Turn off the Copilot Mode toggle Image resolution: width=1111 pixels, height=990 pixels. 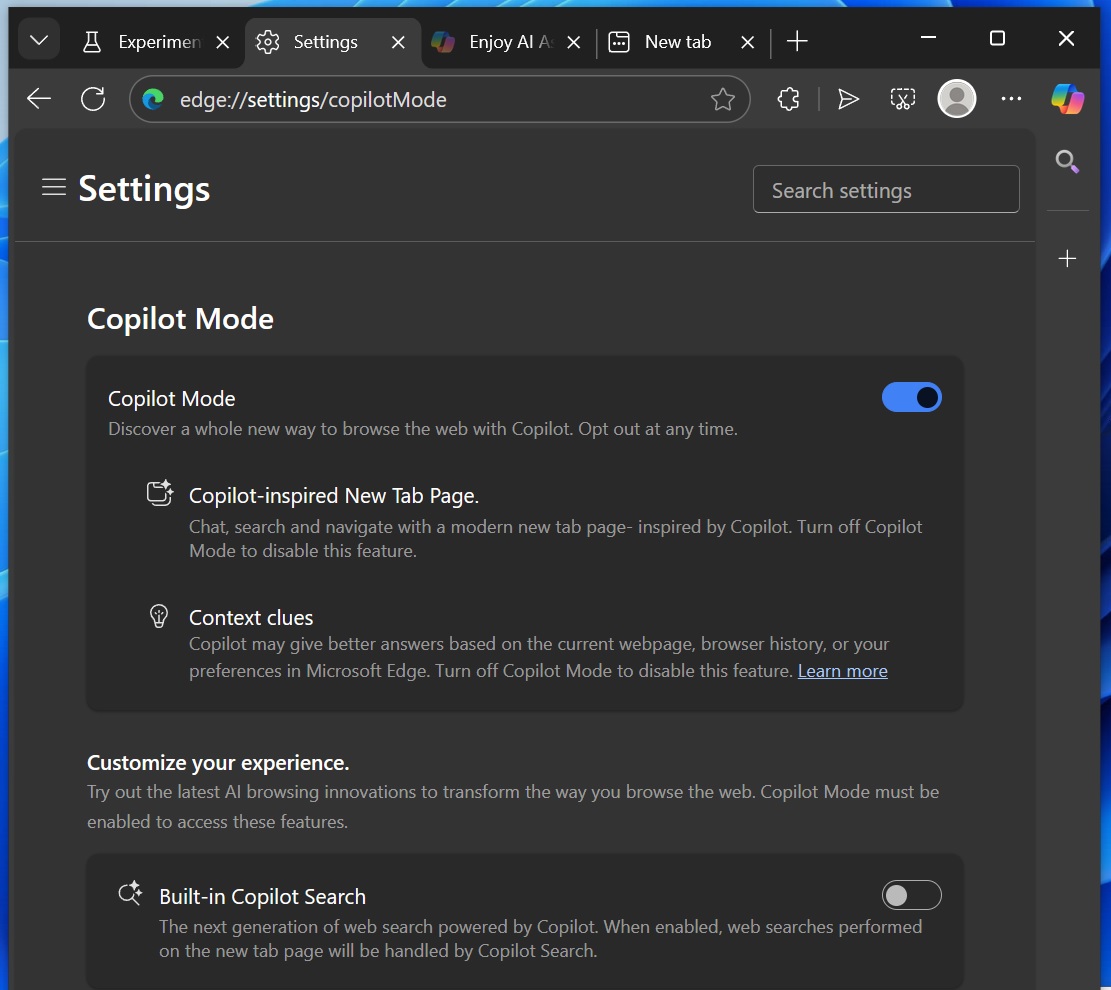click(911, 398)
